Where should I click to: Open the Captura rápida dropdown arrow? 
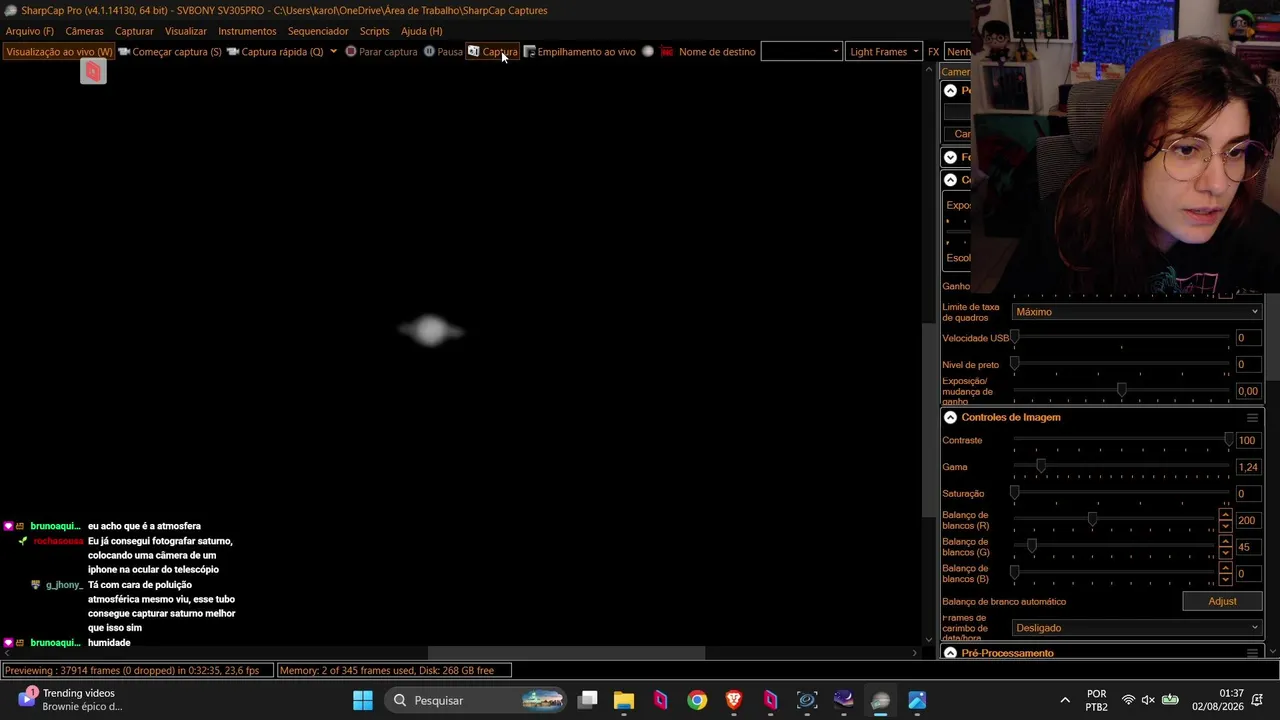[333, 52]
